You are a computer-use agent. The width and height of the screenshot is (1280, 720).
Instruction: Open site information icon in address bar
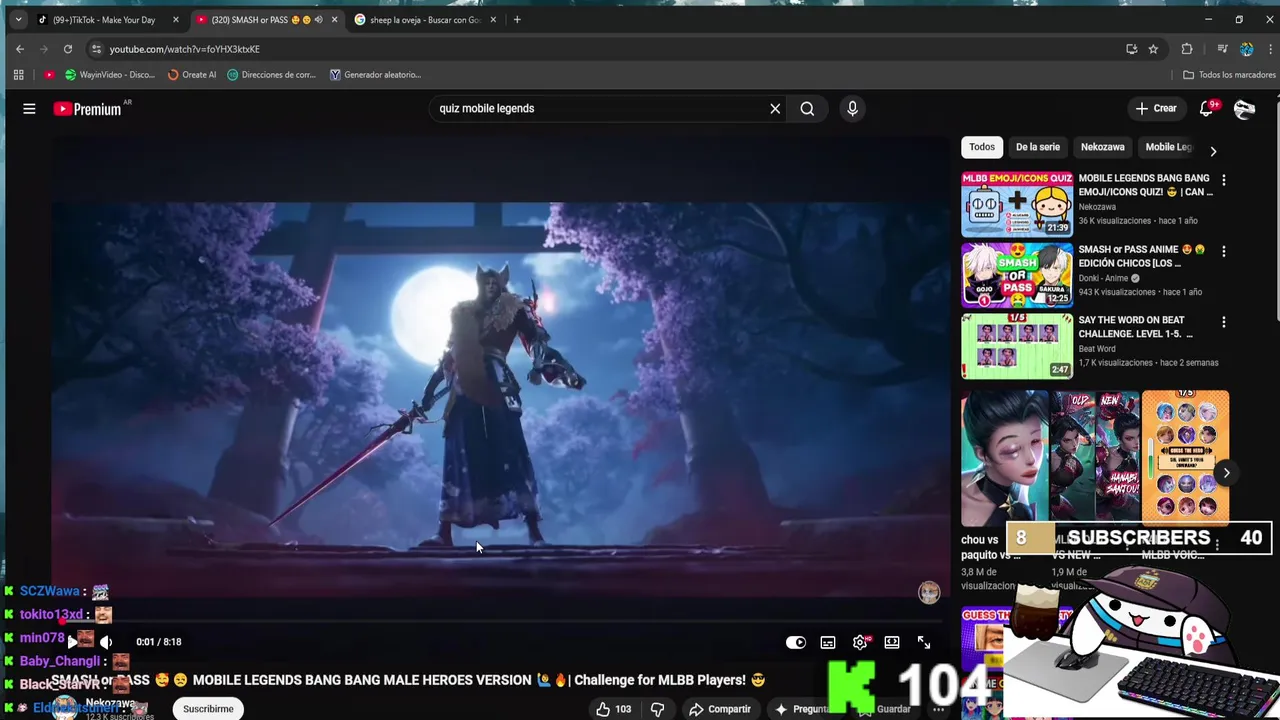(96, 49)
